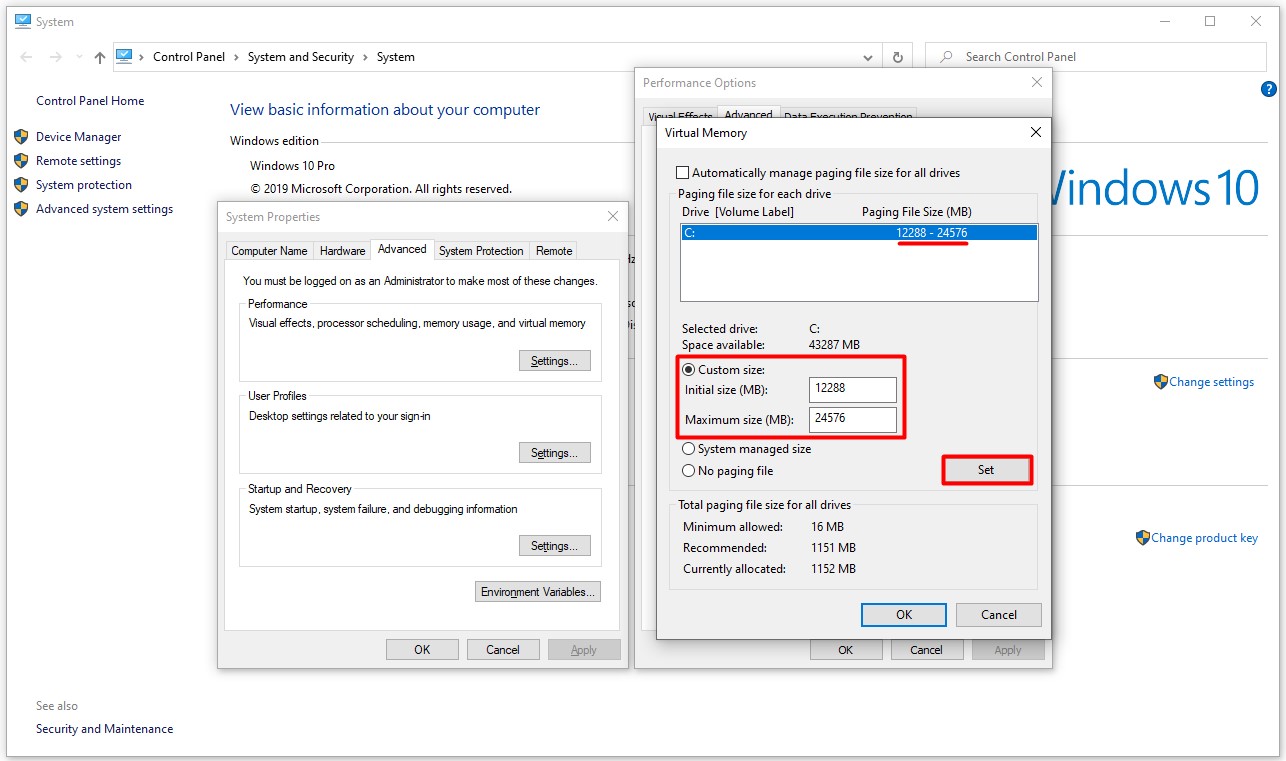Click the Initial size (MB) input field
This screenshot has width=1286, height=761.
(x=852, y=390)
